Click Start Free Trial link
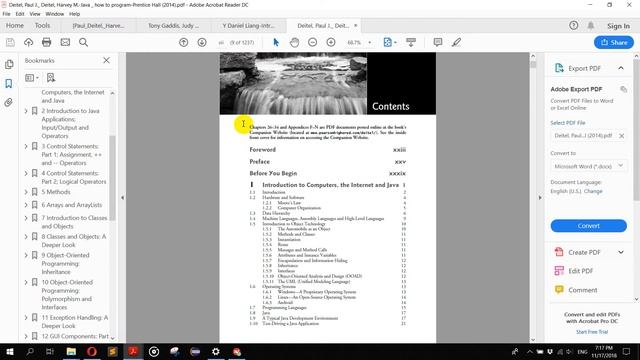 [x=592, y=332]
